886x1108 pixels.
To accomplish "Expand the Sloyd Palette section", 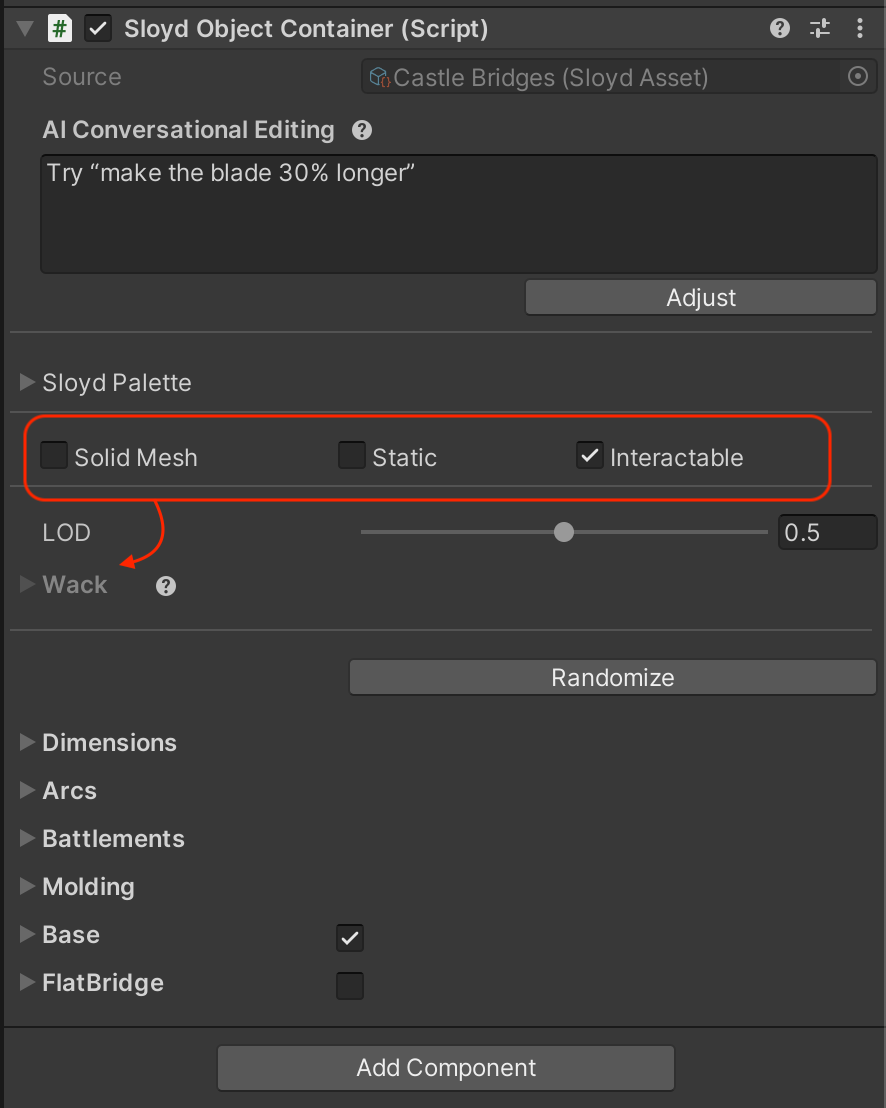I will 27,383.
